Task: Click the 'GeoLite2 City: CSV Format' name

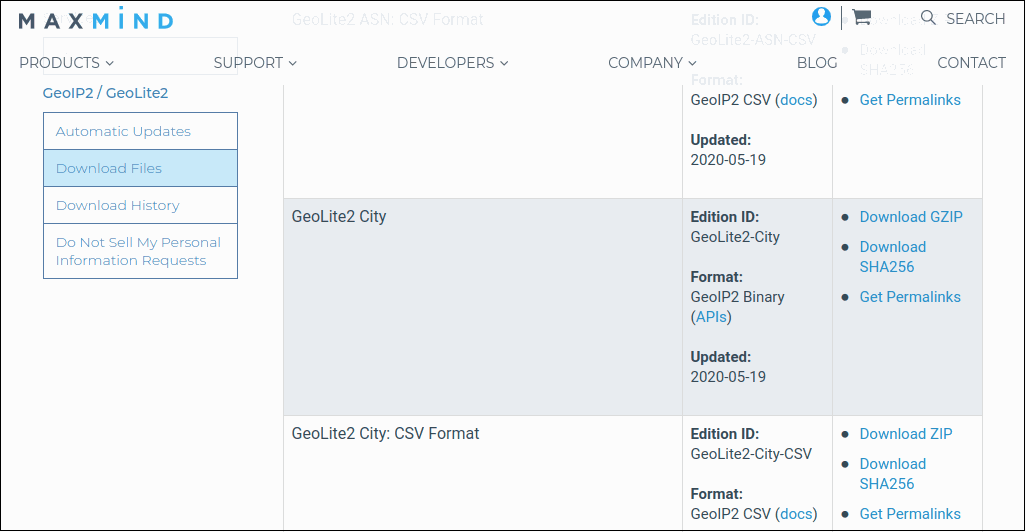Action: [385, 434]
